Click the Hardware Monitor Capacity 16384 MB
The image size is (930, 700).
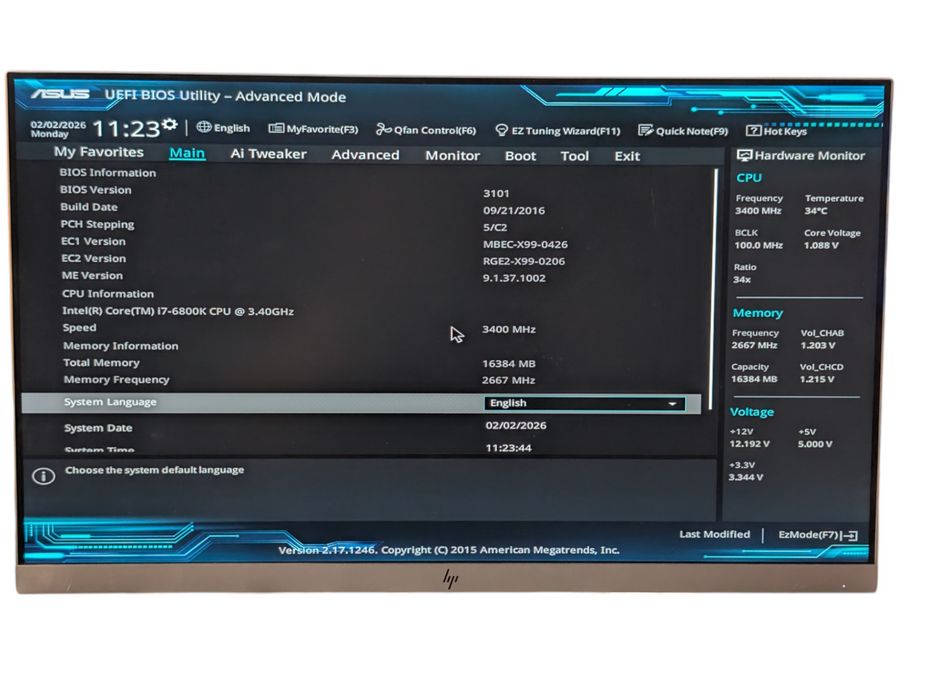click(x=754, y=379)
